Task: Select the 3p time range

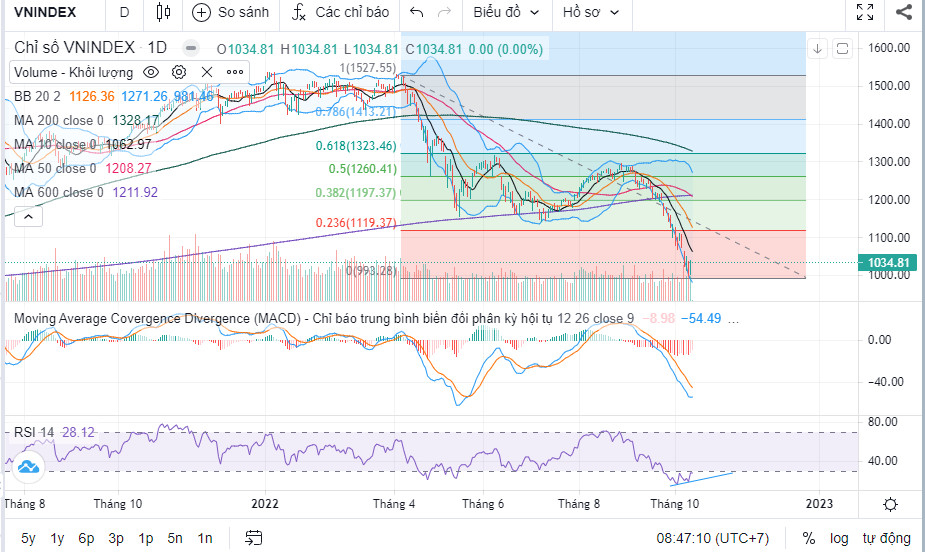Action: click(x=116, y=538)
